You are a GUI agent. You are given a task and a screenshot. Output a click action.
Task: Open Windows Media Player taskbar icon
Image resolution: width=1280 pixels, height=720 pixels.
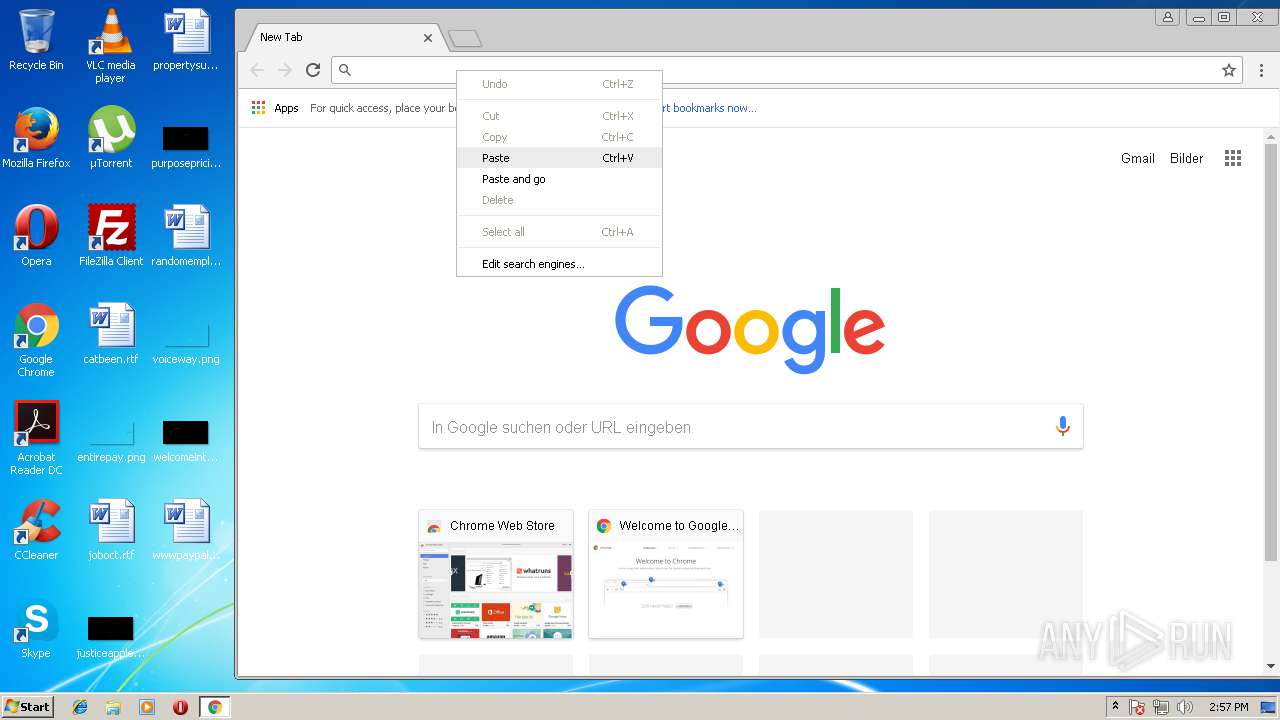(x=147, y=707)
